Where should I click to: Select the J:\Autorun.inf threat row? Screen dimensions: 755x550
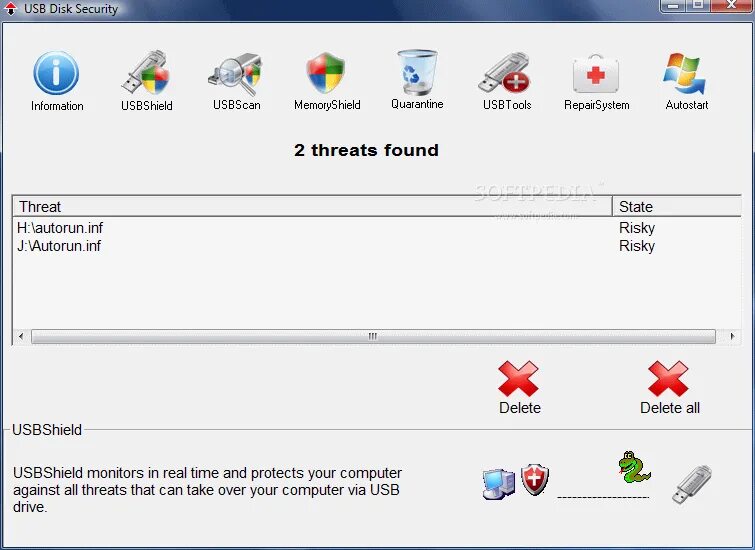tap(376, 246)
